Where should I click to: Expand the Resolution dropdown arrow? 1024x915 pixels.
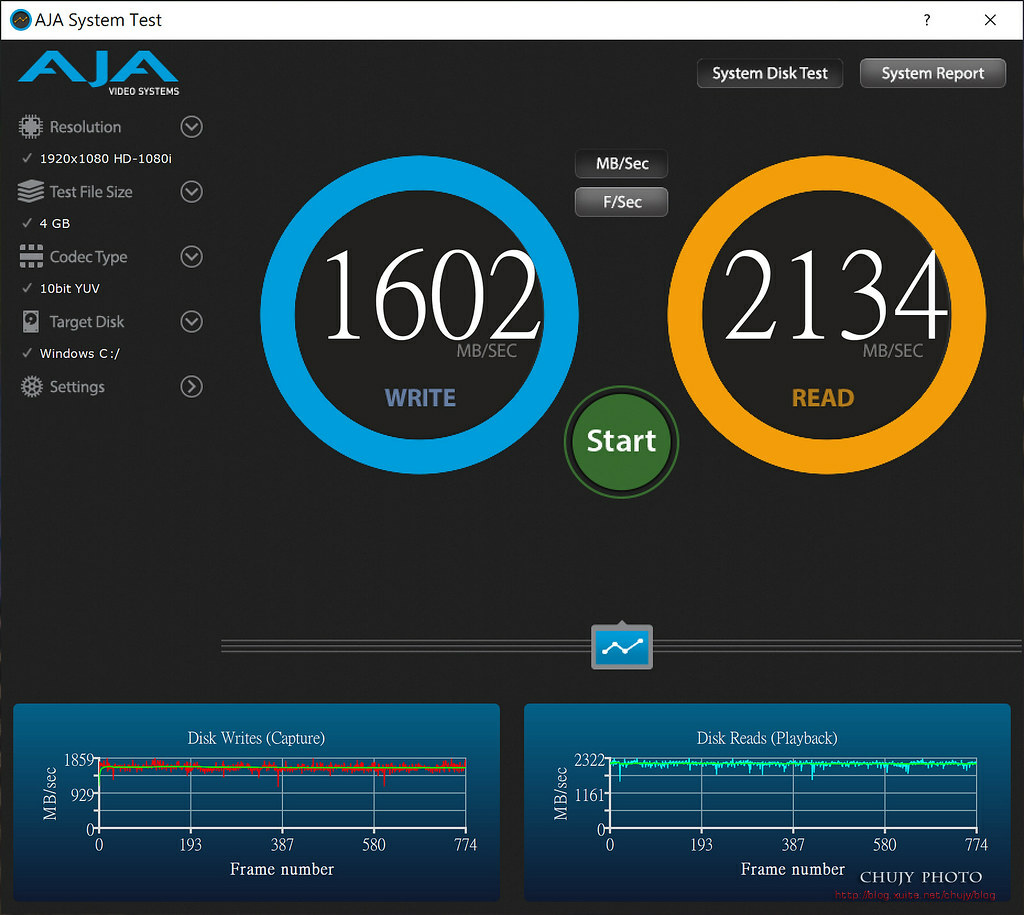point(191,127)
